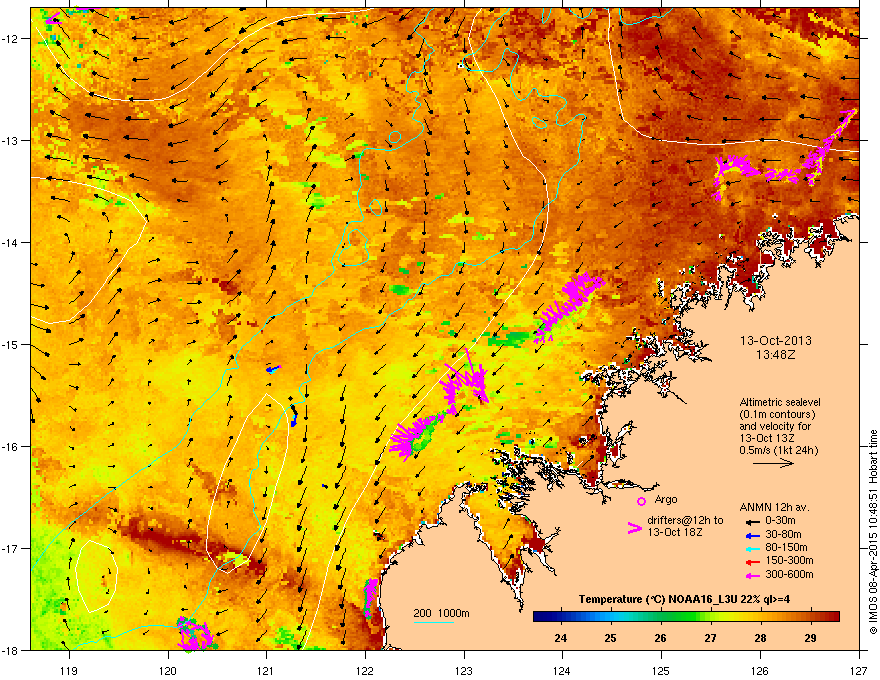Click the 'Argo' legend label
Image resolution: width=880 pixels, height=680 pixels.
(666, 499)
